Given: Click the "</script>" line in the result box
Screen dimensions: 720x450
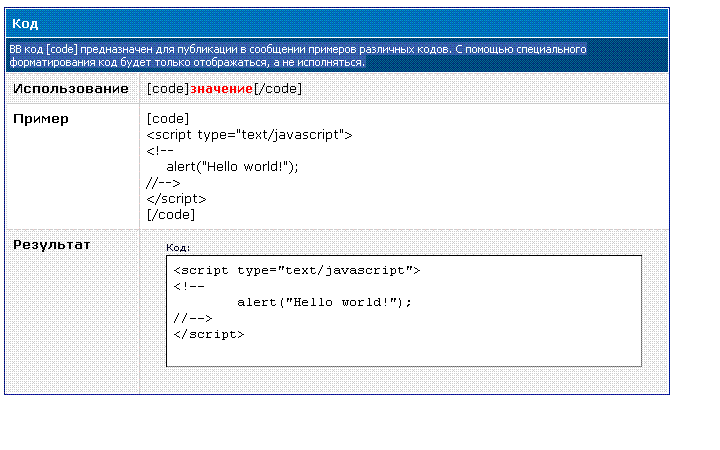Looking at the screenshot, I should click(208, 334).
